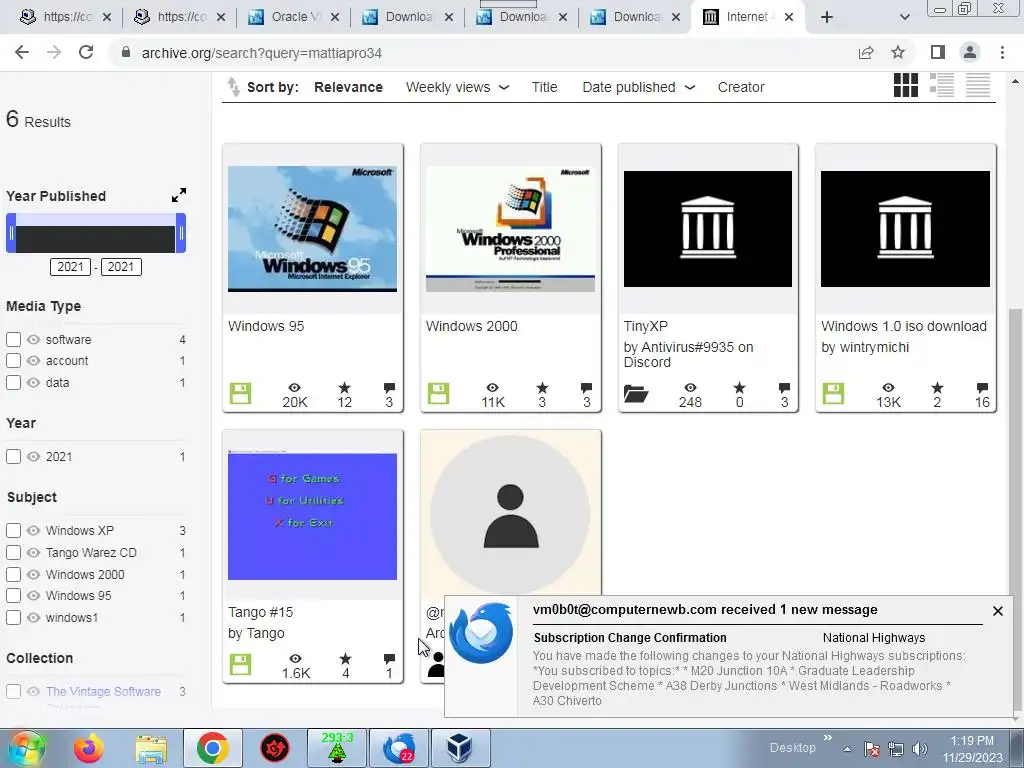Switch to extended list view
The image size is (1024, 768).
click(942, 85)
